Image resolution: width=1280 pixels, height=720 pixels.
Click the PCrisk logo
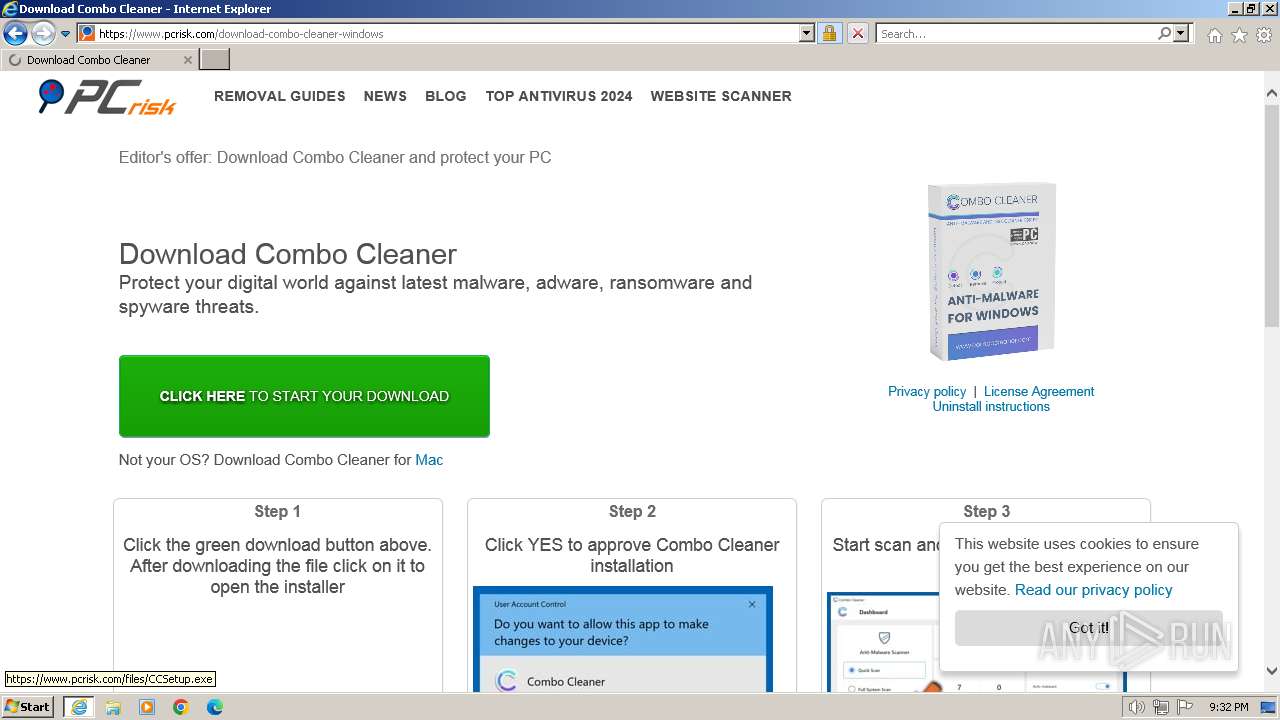point(107,97)
